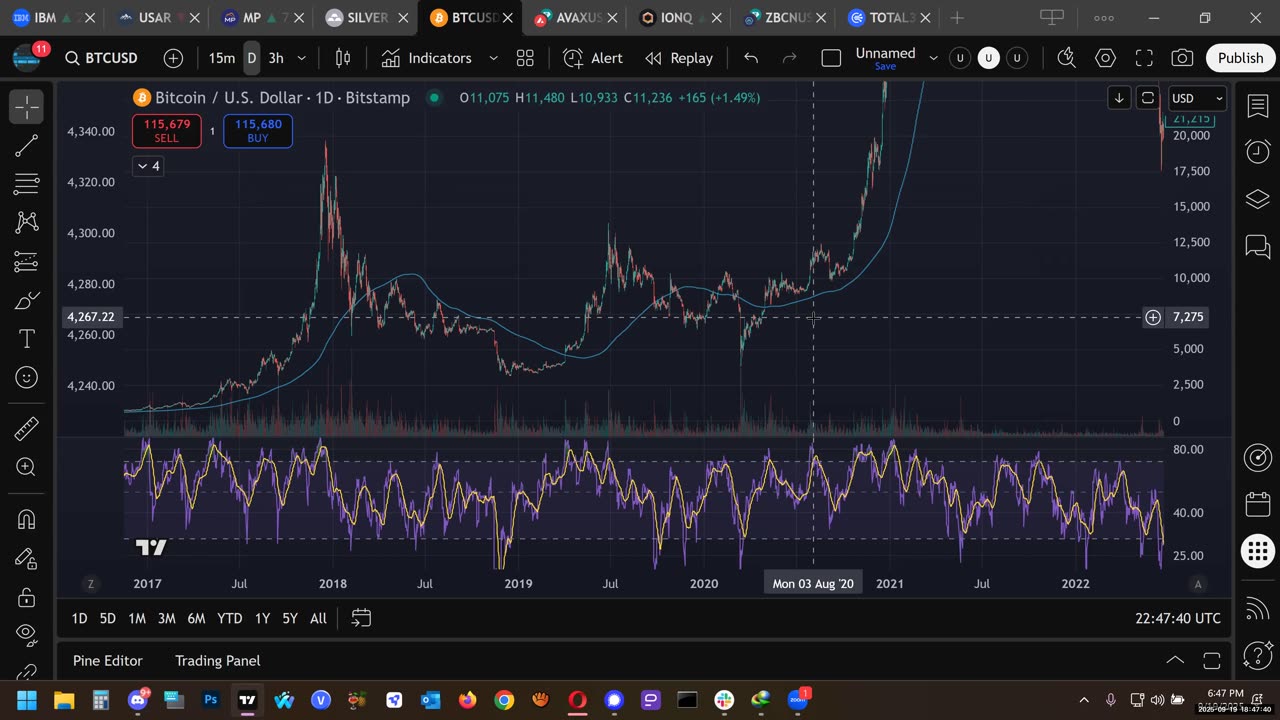Select the D daily timeframe
The height and width of the screenshot is (720, 1280).
click(x=251, y=58)
